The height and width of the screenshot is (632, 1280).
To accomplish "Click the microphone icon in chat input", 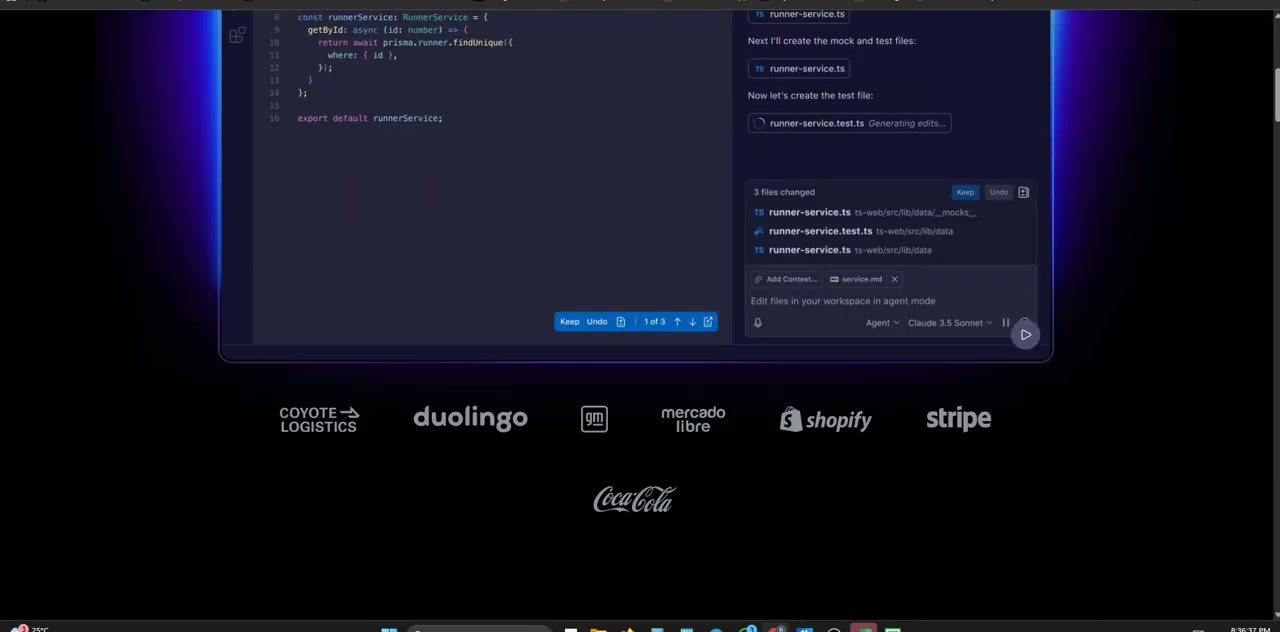I will (757, 323).
